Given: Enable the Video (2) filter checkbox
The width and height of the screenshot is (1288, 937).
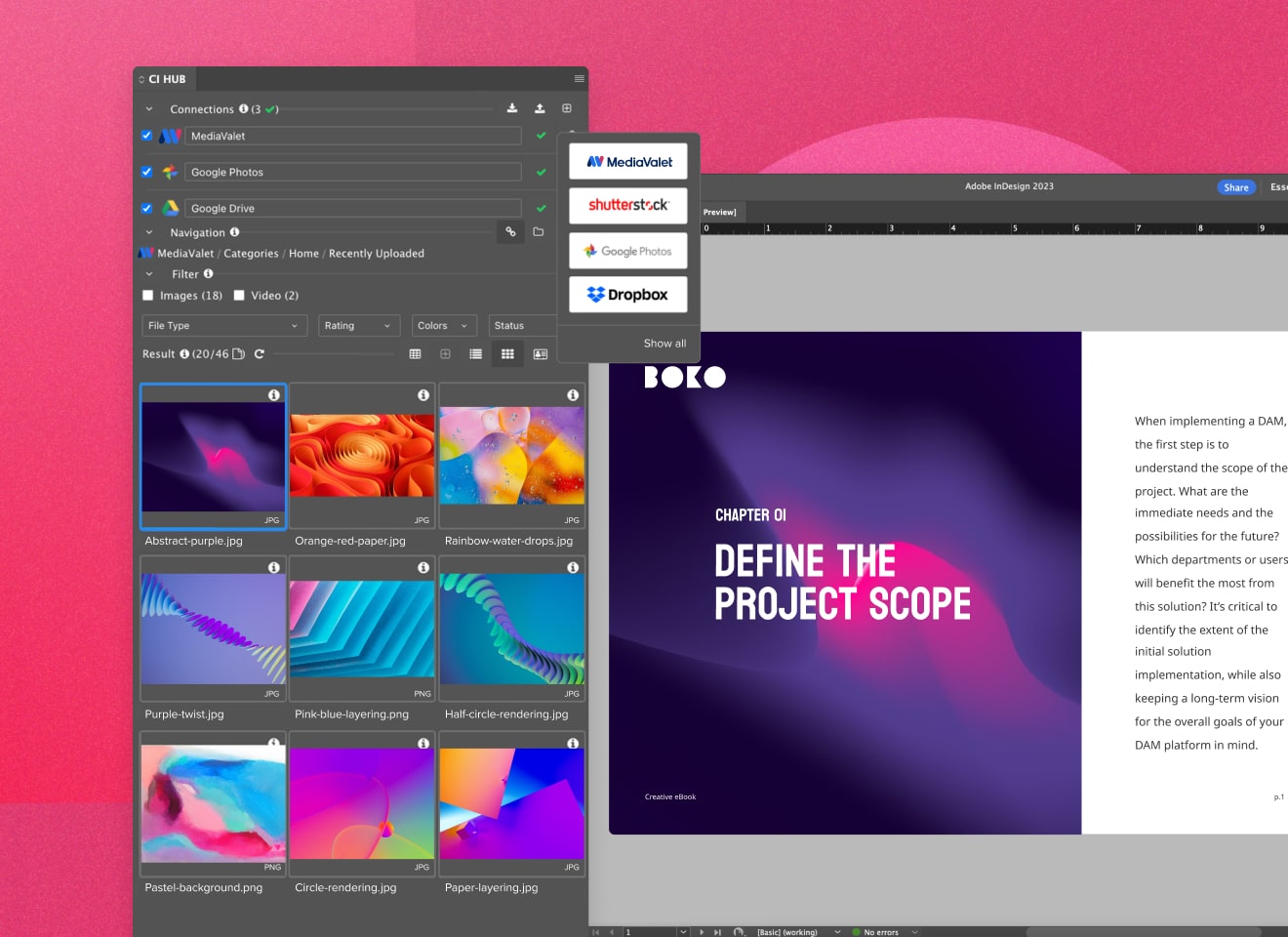Looking at the screenshot, I should pos(238,295).
